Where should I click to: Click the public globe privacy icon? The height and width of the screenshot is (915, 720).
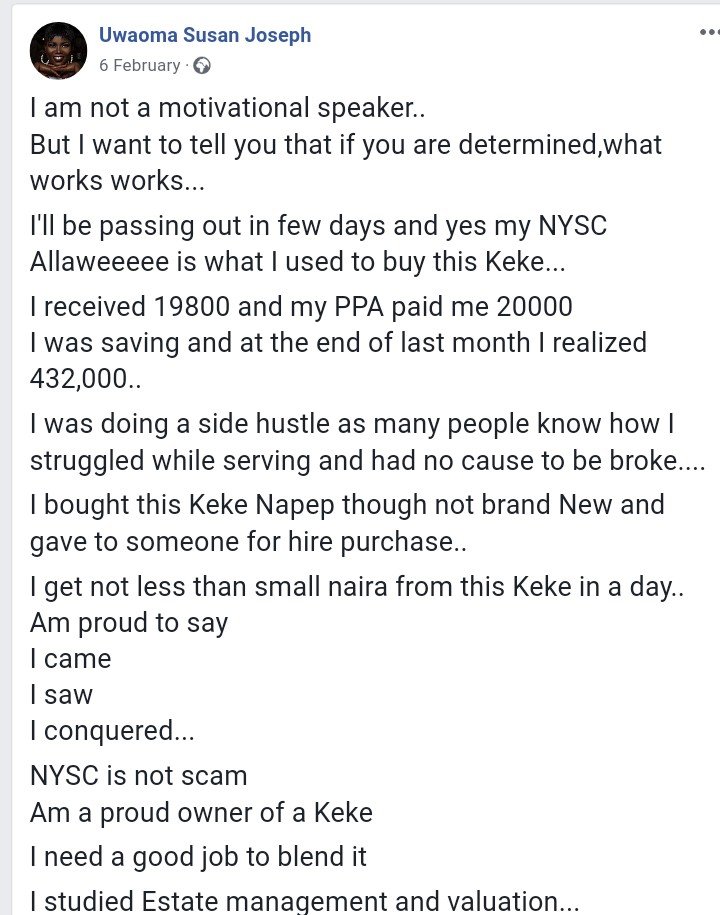pos(202,66)
